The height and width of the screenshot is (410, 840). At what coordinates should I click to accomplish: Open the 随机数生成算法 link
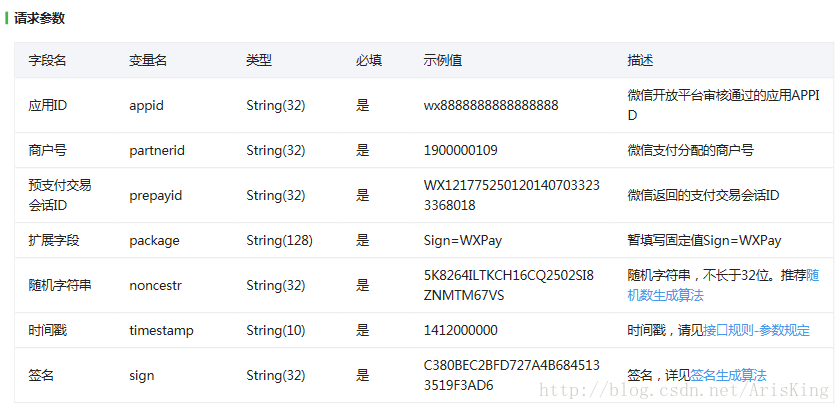tap(723, 285)
